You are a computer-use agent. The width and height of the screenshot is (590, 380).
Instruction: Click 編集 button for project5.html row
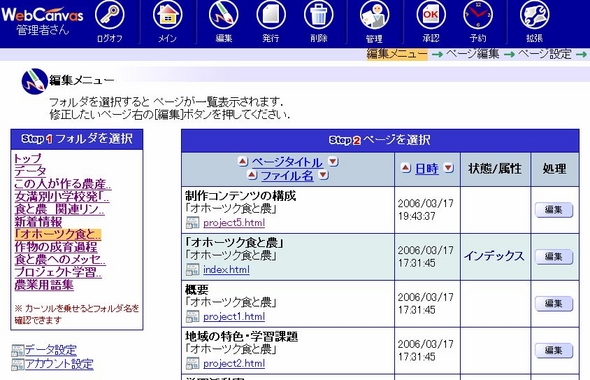coord(554,210)
